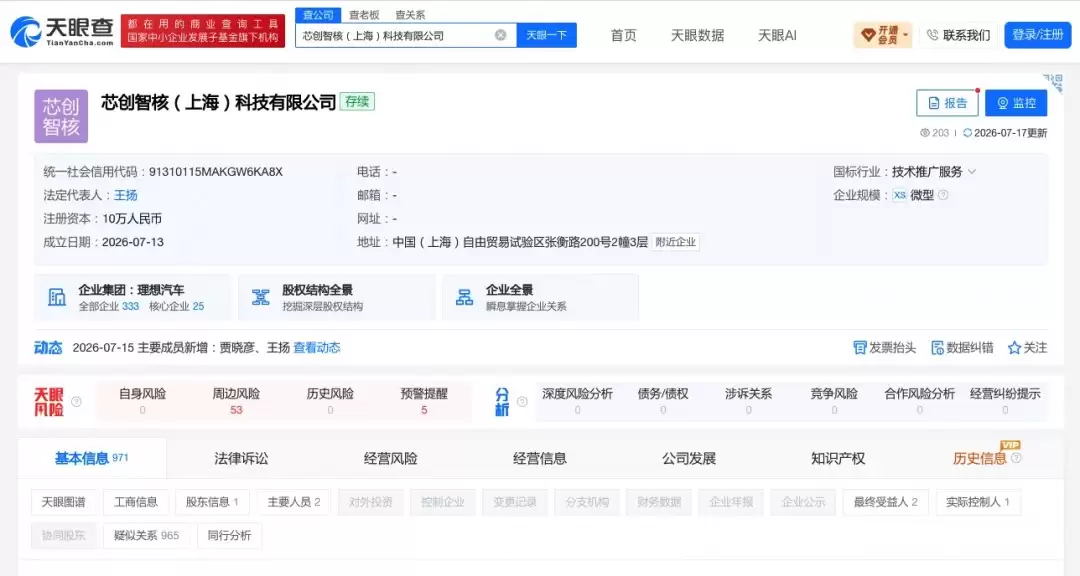This screenshot has width=1080, height=576.
Task: Click the TianYanCha logo
Action: (62, 32)
